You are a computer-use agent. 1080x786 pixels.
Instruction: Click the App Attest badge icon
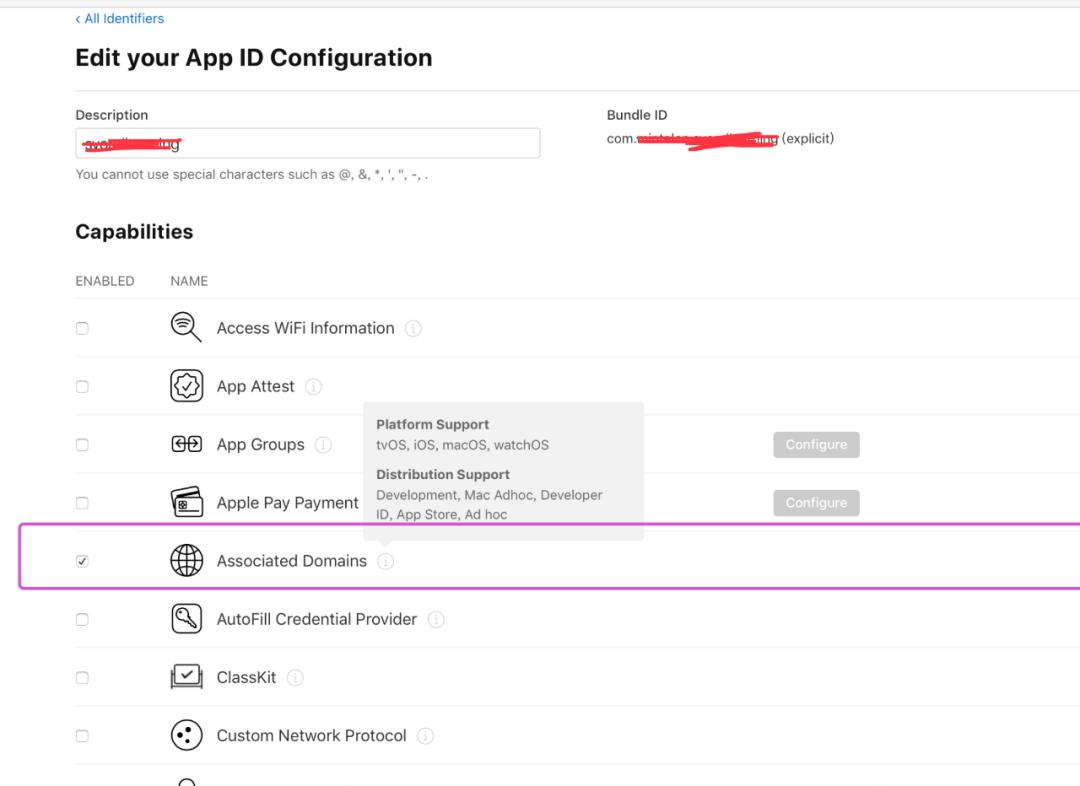point(186,386)
